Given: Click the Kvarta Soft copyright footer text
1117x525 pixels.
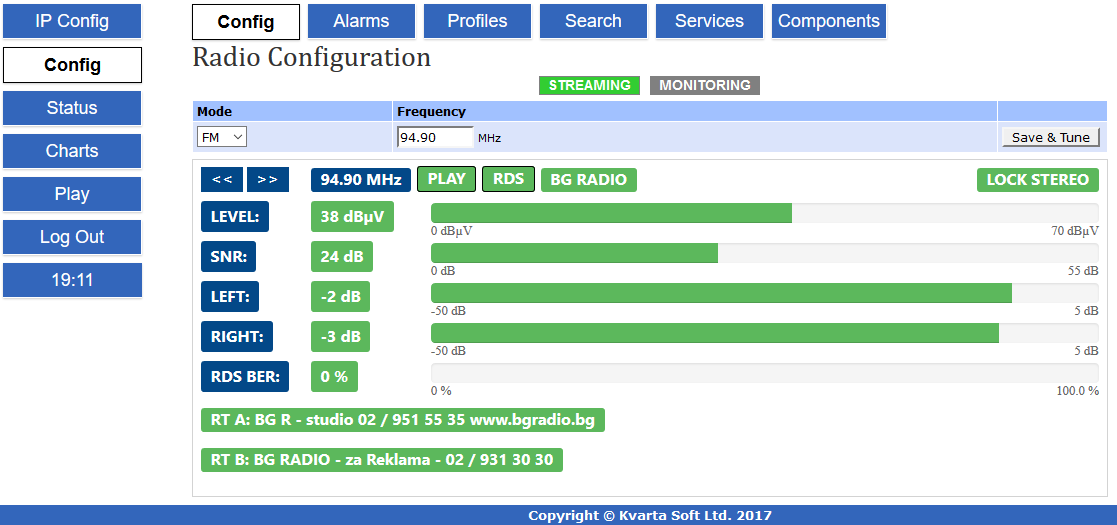Looking at the screenshot, I should click(x=650, y=516).
